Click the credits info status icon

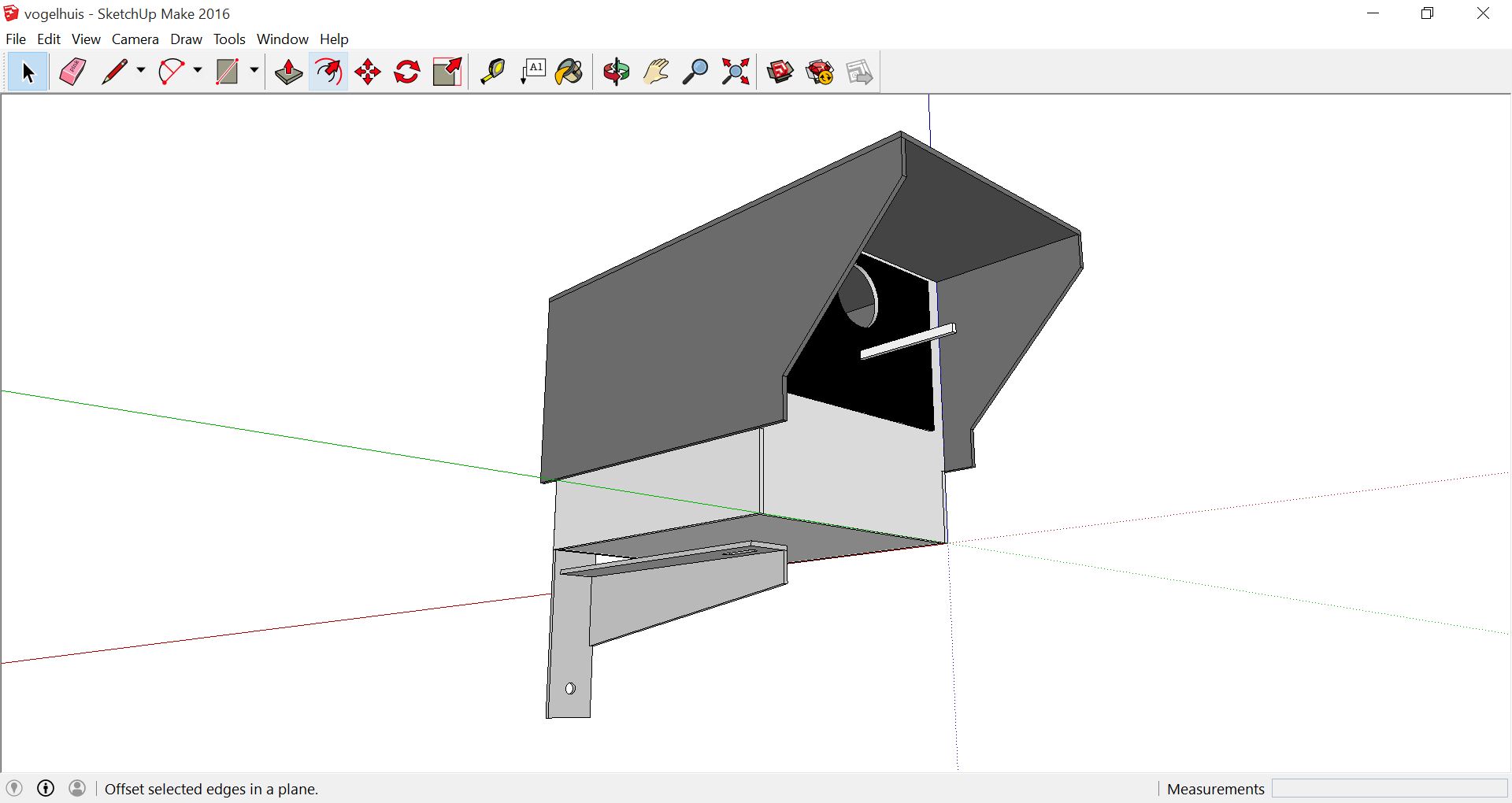(x=46, y=788)
